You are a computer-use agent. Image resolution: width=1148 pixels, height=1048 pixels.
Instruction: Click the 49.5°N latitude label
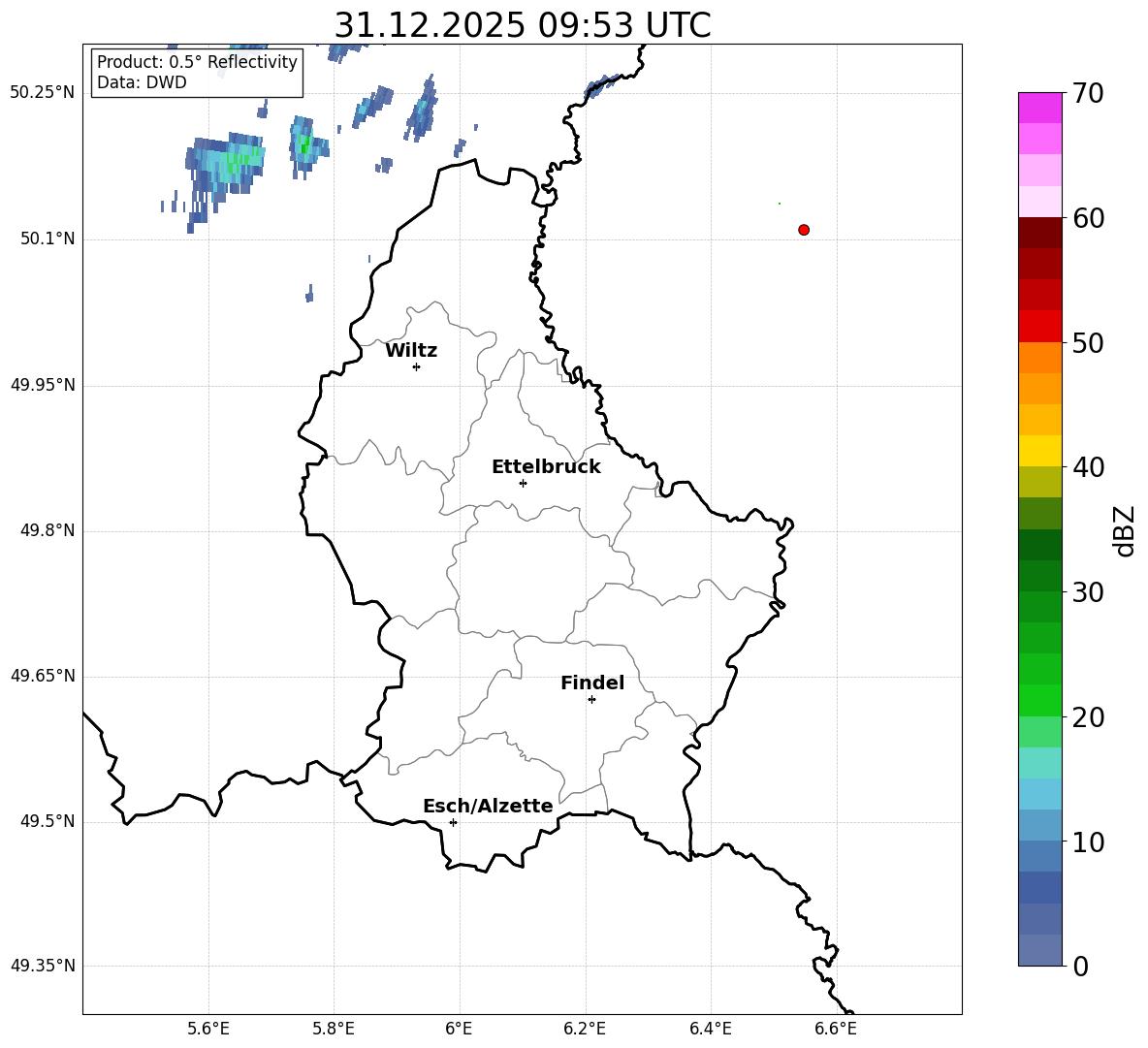point(48,821)
